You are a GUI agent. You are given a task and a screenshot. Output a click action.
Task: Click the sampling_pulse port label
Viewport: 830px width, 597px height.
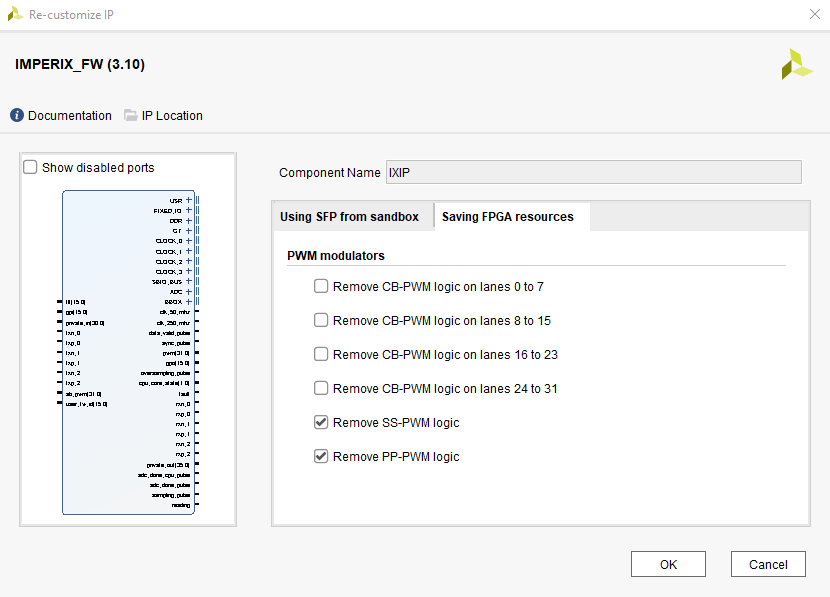tap(171, 495)
